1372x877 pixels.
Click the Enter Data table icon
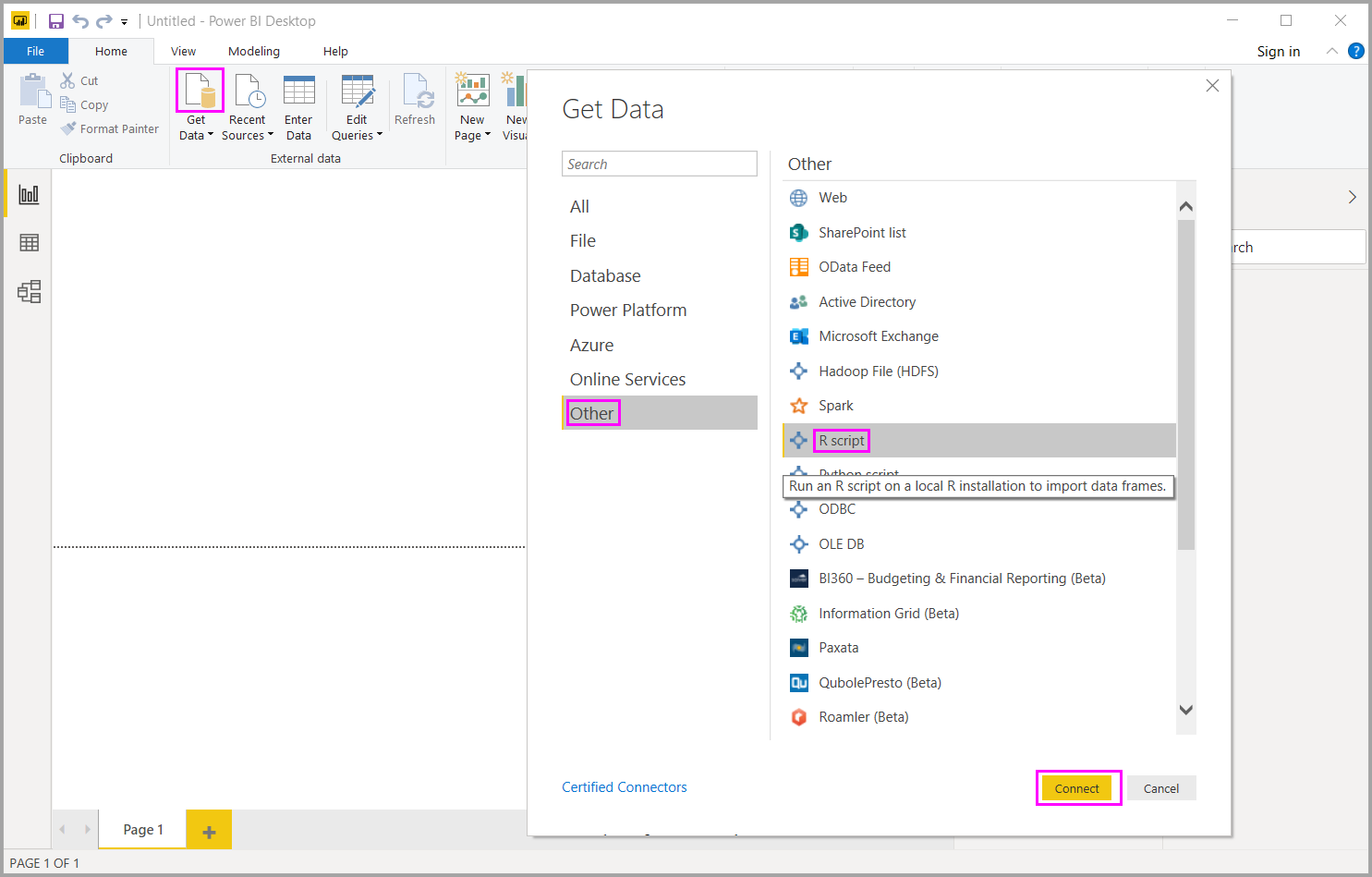298,91
